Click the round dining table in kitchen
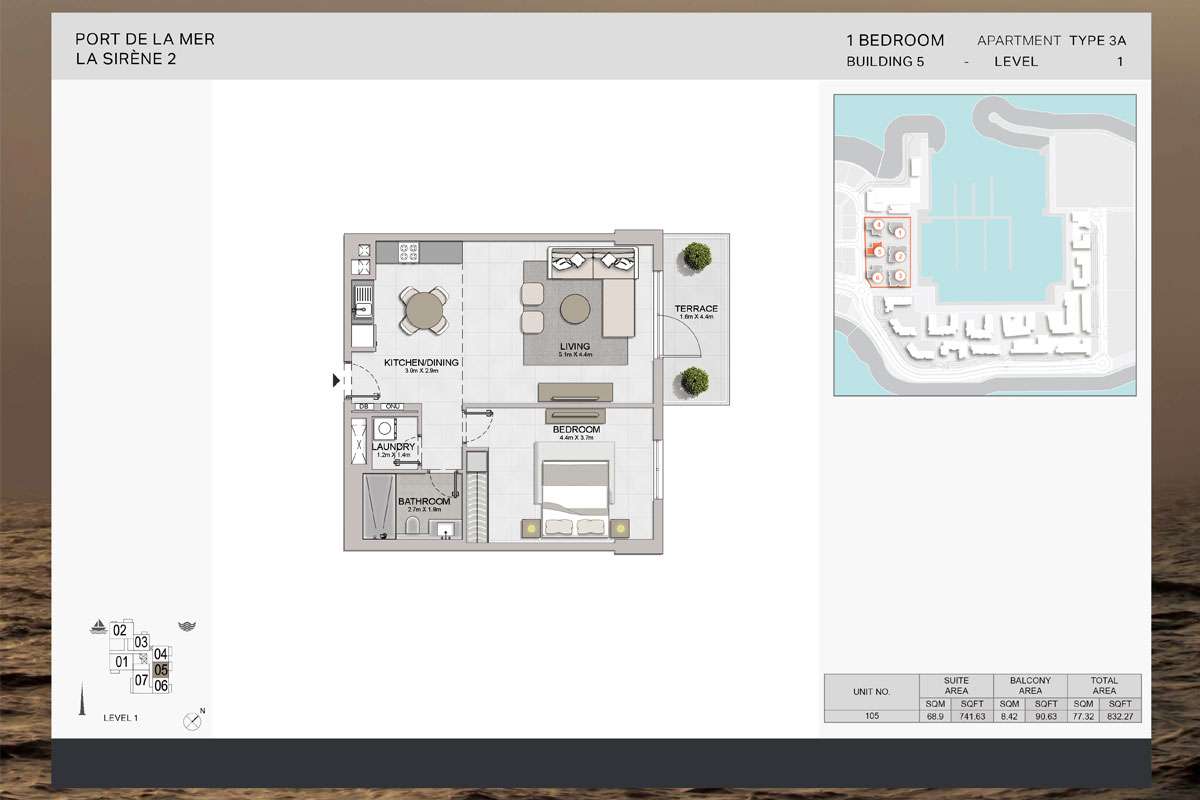 click(425, 310)
